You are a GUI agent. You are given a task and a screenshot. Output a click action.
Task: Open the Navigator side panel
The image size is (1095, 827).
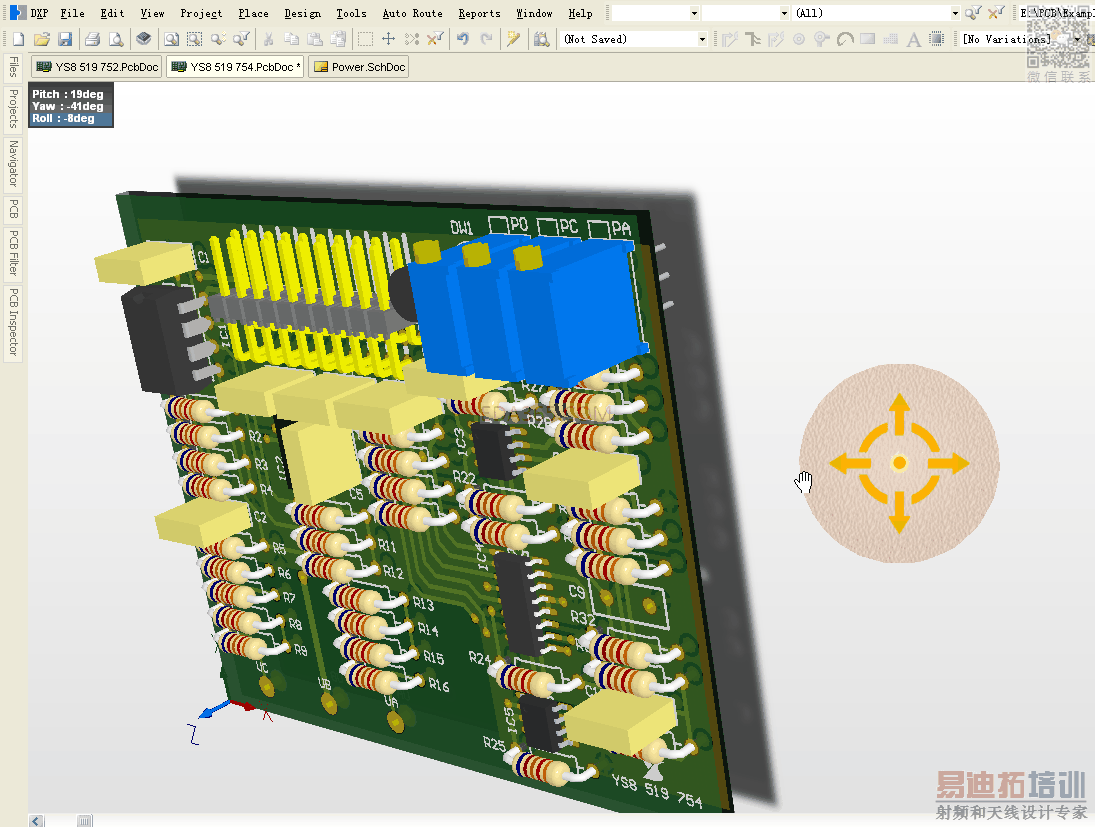click(13, 163)
